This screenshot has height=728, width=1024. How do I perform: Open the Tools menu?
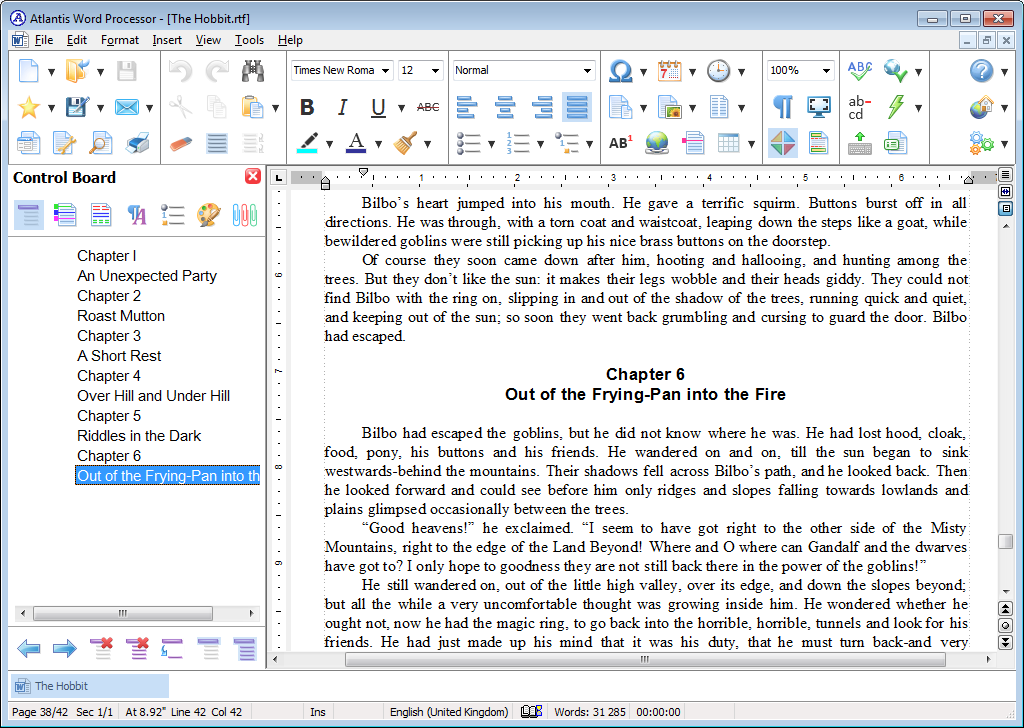[249, 40]
